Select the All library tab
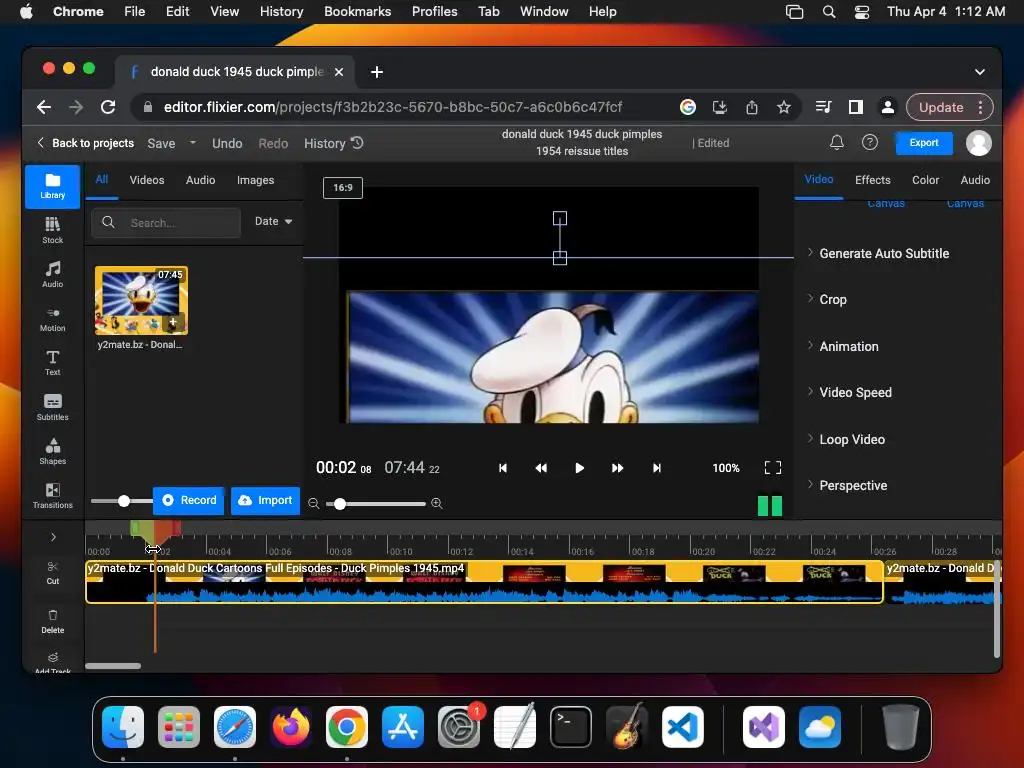Viewport: 1024px width, 768px height. (101, 180)
